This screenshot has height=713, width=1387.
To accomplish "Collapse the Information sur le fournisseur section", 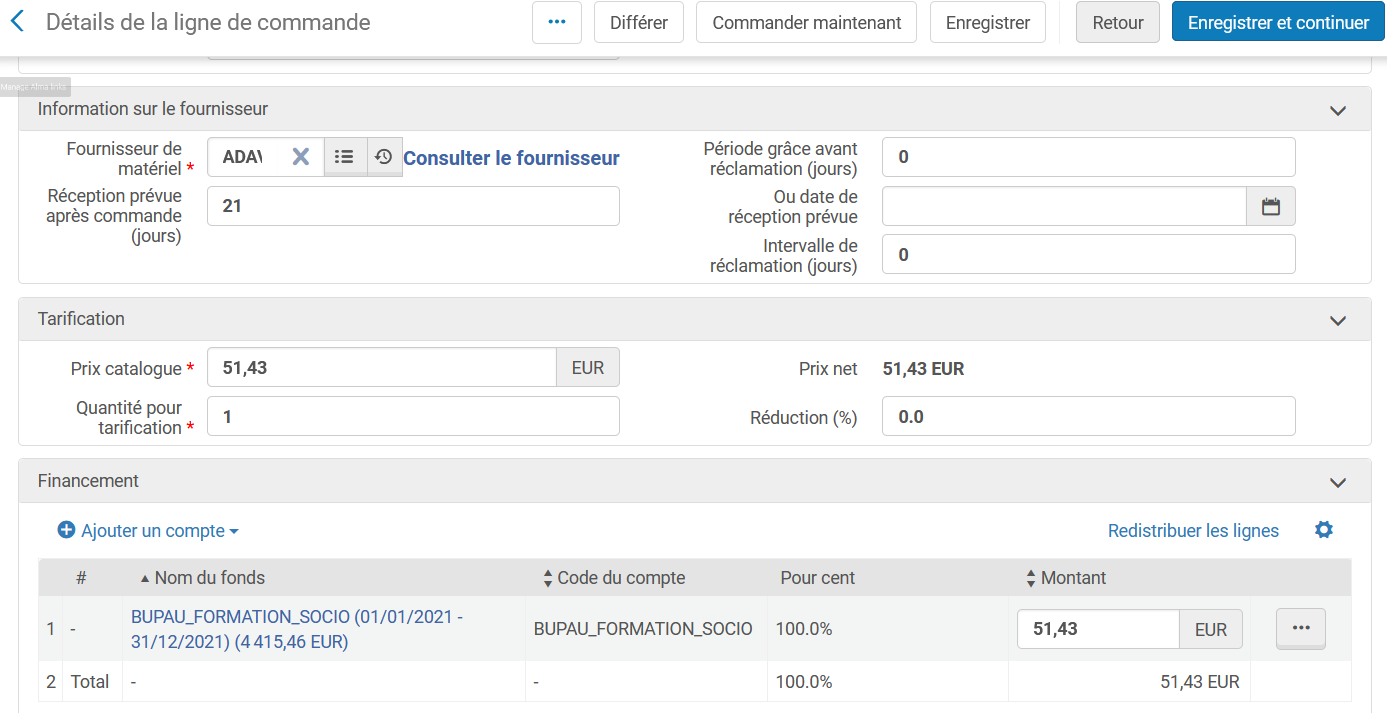I will 1338,110.
